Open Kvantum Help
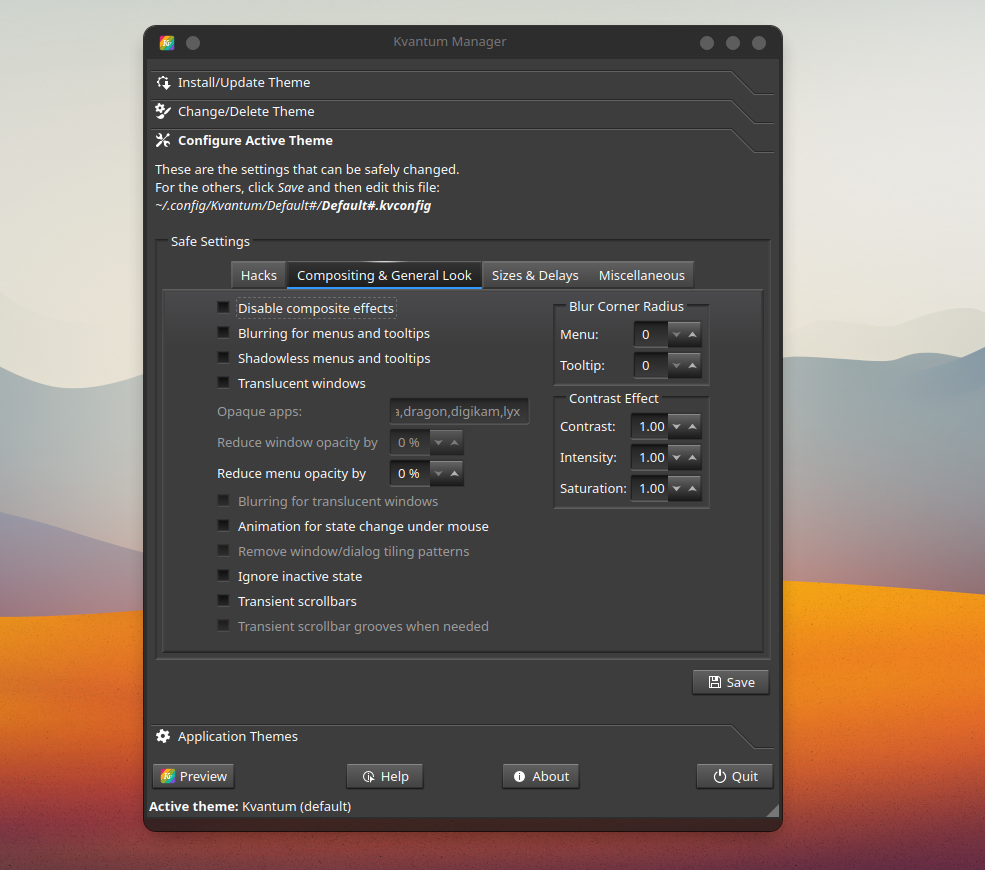Viewport: 985px width, 870px height. click(x=385, y=776)
